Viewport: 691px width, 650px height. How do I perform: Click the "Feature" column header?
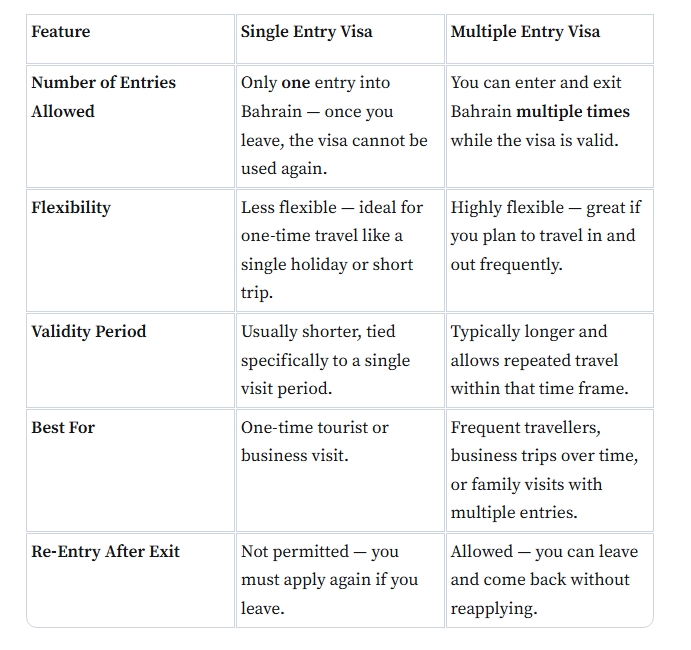(x=61, y=32)
